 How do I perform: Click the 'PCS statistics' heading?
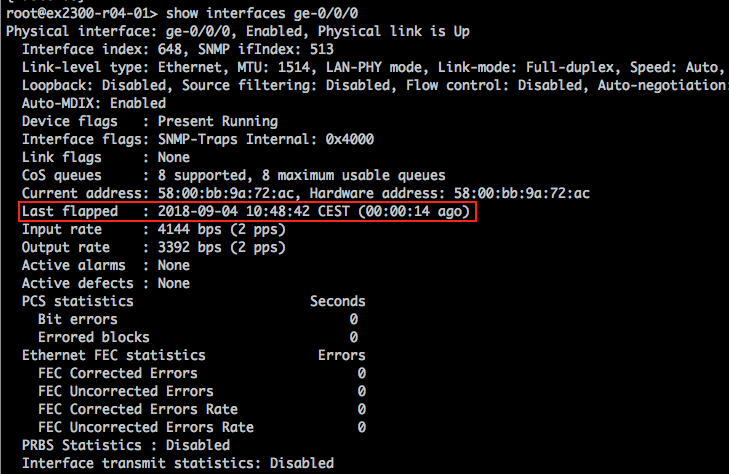click(x=78, y=301)
